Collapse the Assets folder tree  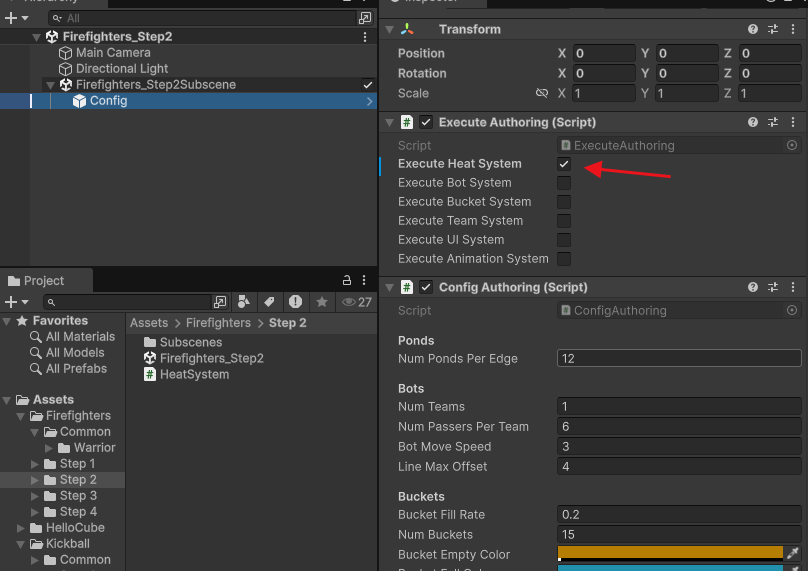pos(7,400)
